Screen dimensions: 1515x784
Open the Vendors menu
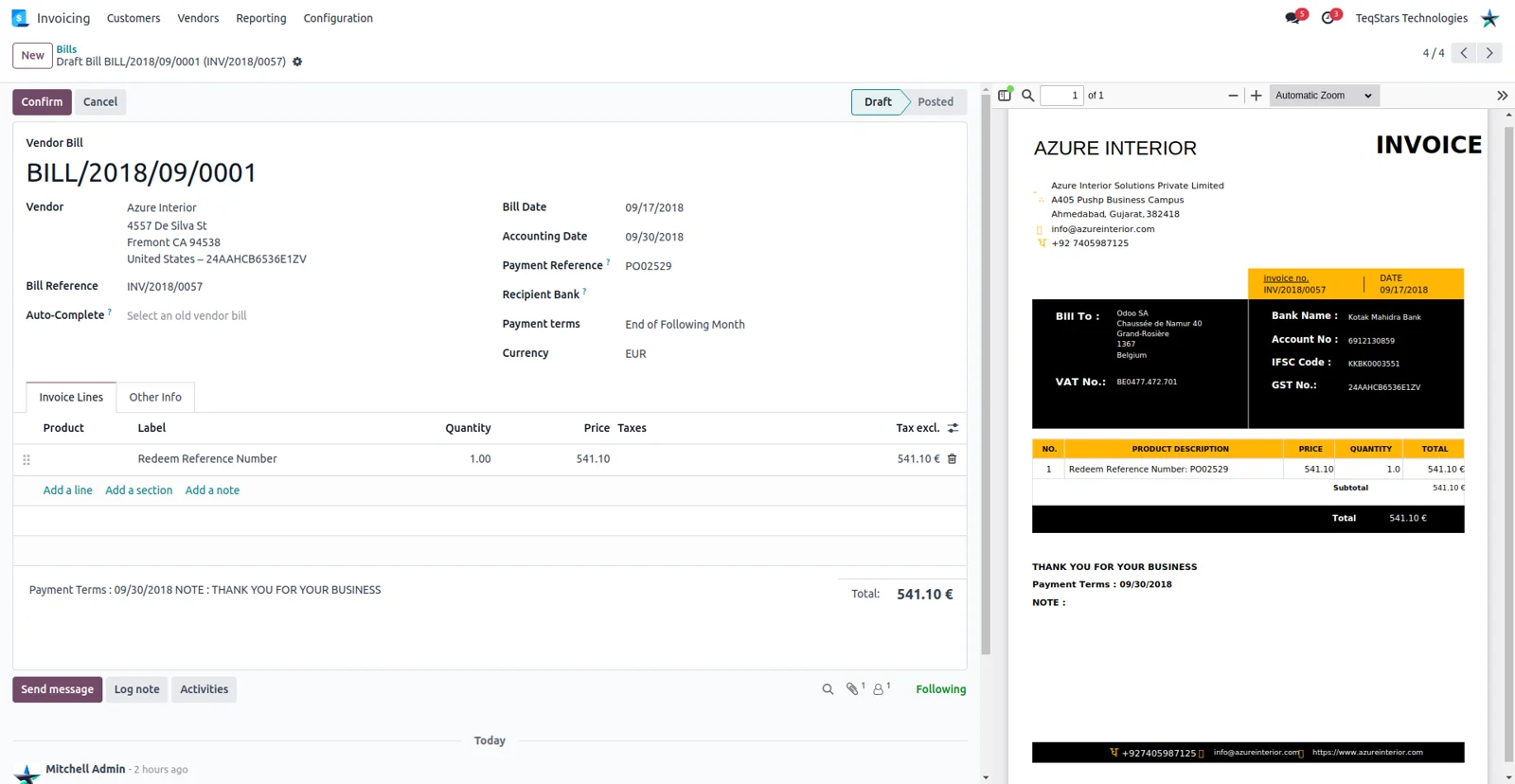198,18
